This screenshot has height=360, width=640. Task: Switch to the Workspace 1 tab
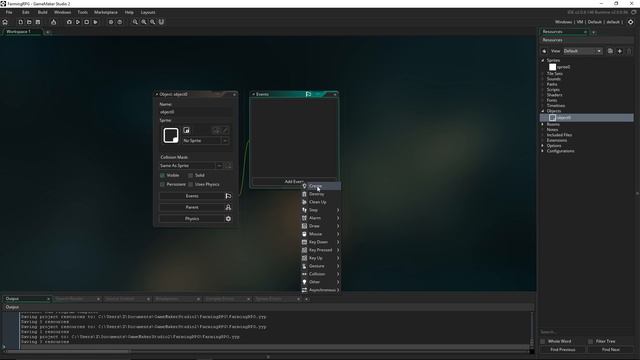(22, 32)
